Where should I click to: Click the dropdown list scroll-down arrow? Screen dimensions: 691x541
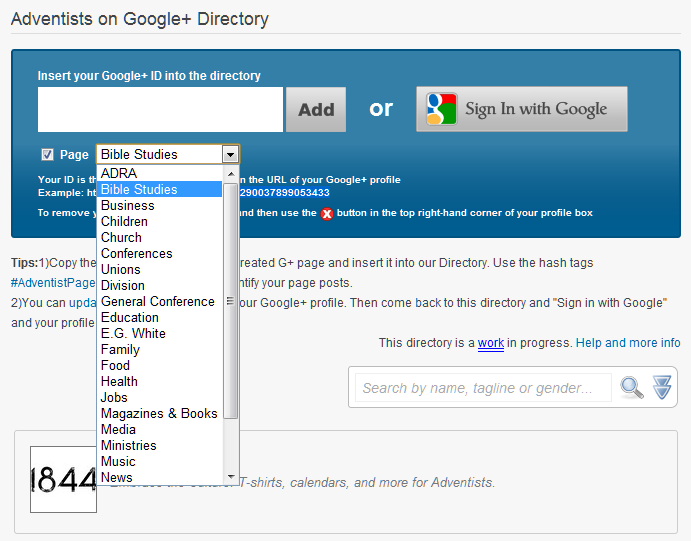(230, 477)
